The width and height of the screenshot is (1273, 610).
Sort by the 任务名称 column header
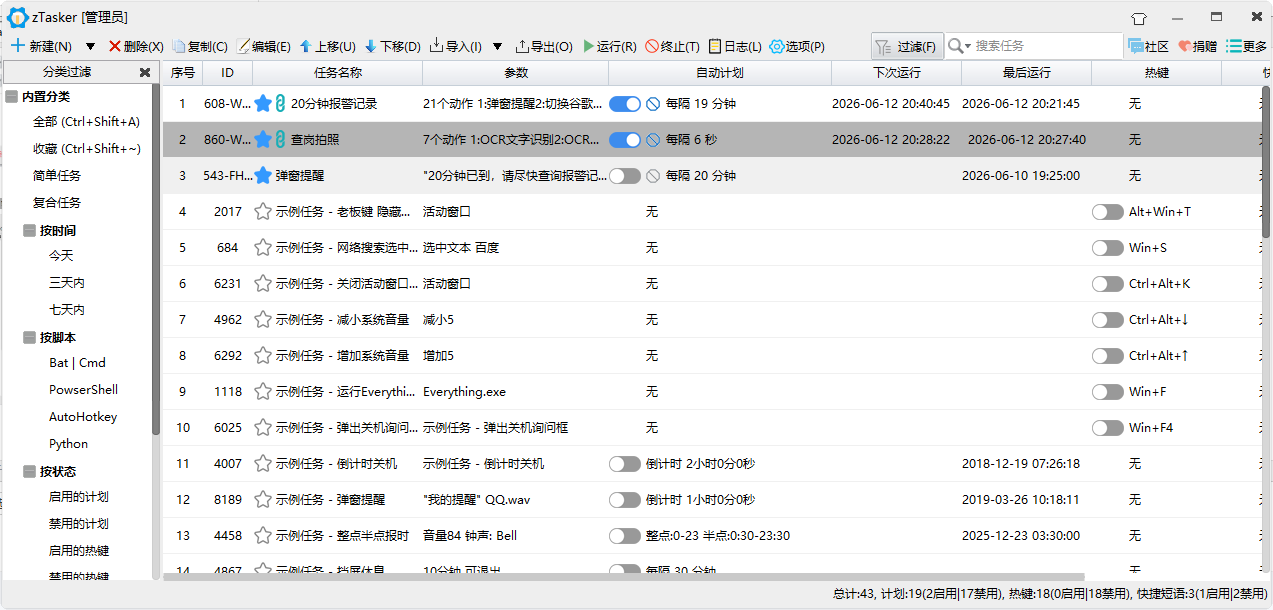[x=338, y=73]
